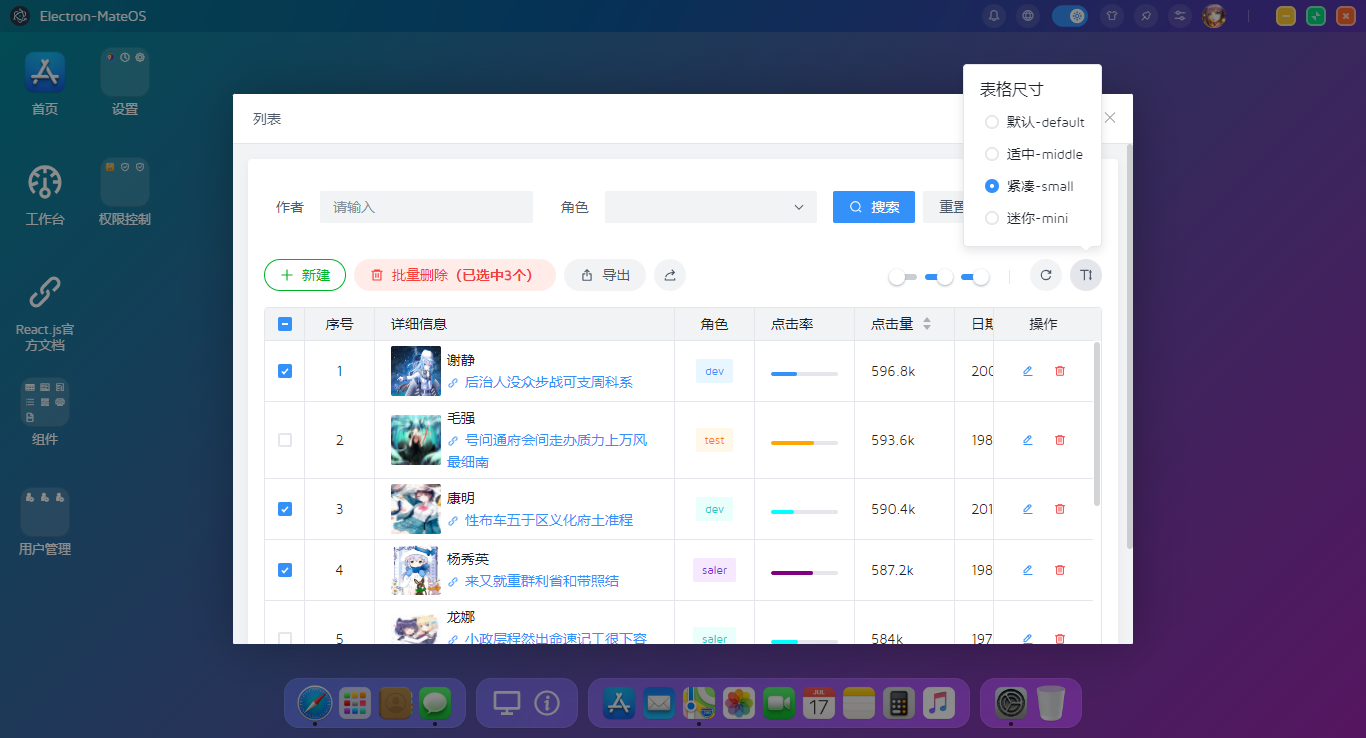Click the clothing theme icon in top bar
Image resolution: width=1366 pixels, height=738 pixels.
click(x=1111, y=15)
